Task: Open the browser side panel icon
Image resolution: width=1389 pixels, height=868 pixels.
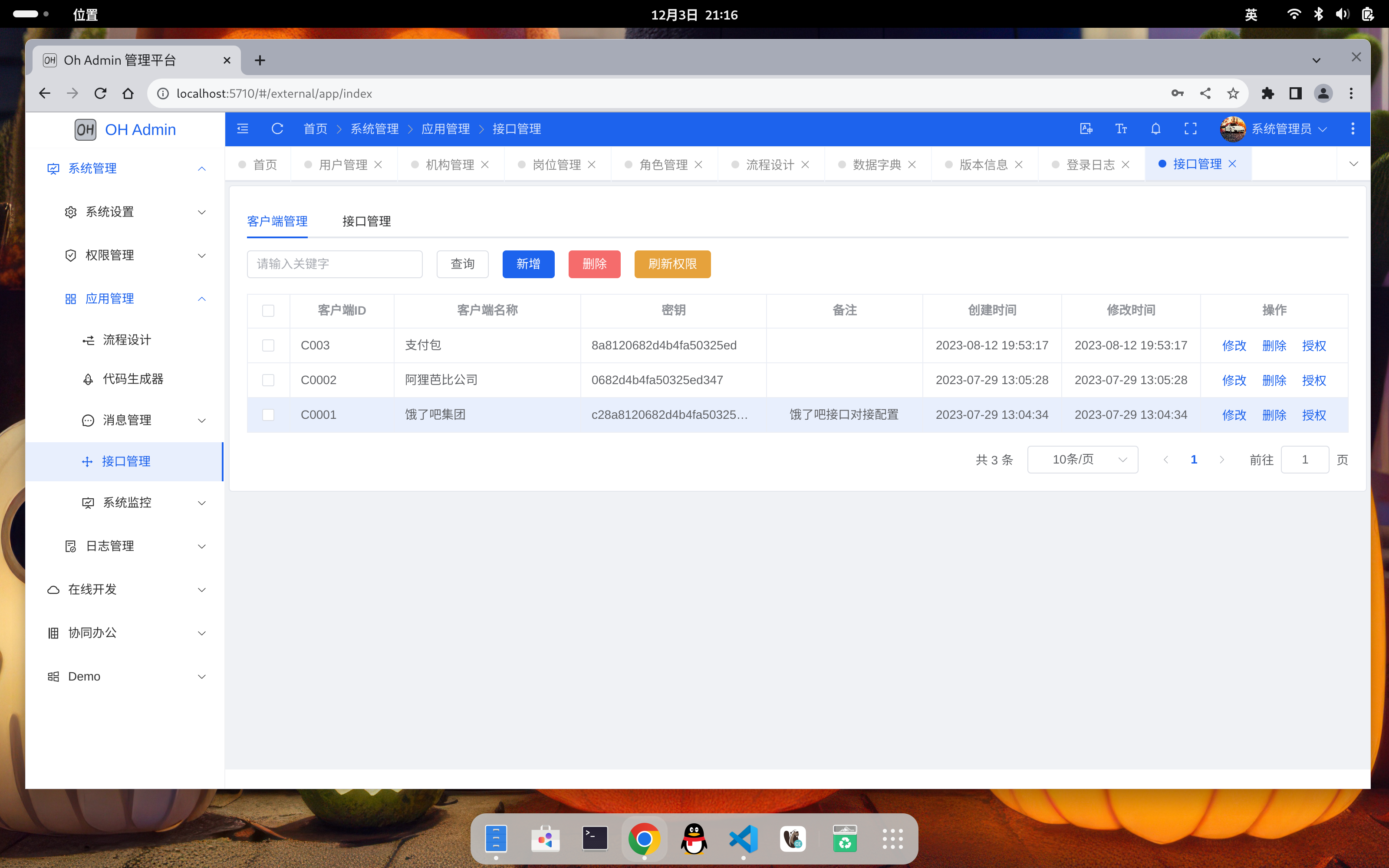Action: click(x=1295, y=94)
